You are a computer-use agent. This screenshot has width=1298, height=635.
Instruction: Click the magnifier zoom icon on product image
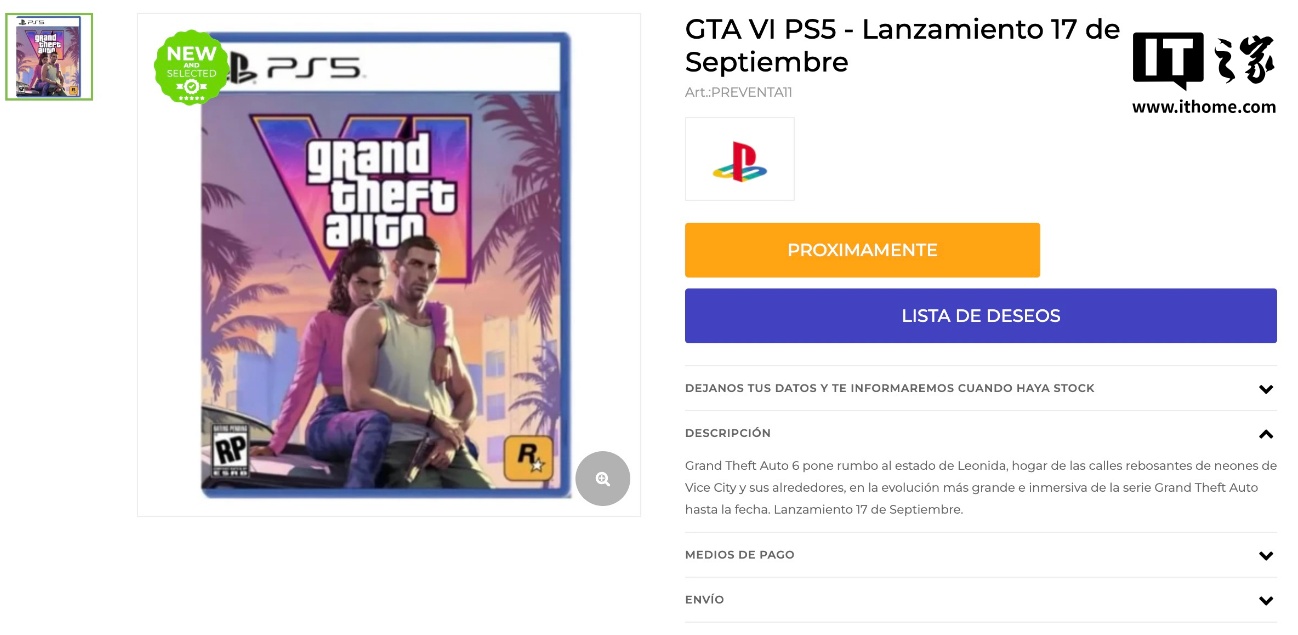pyautogui.click(x=602, y=479)
